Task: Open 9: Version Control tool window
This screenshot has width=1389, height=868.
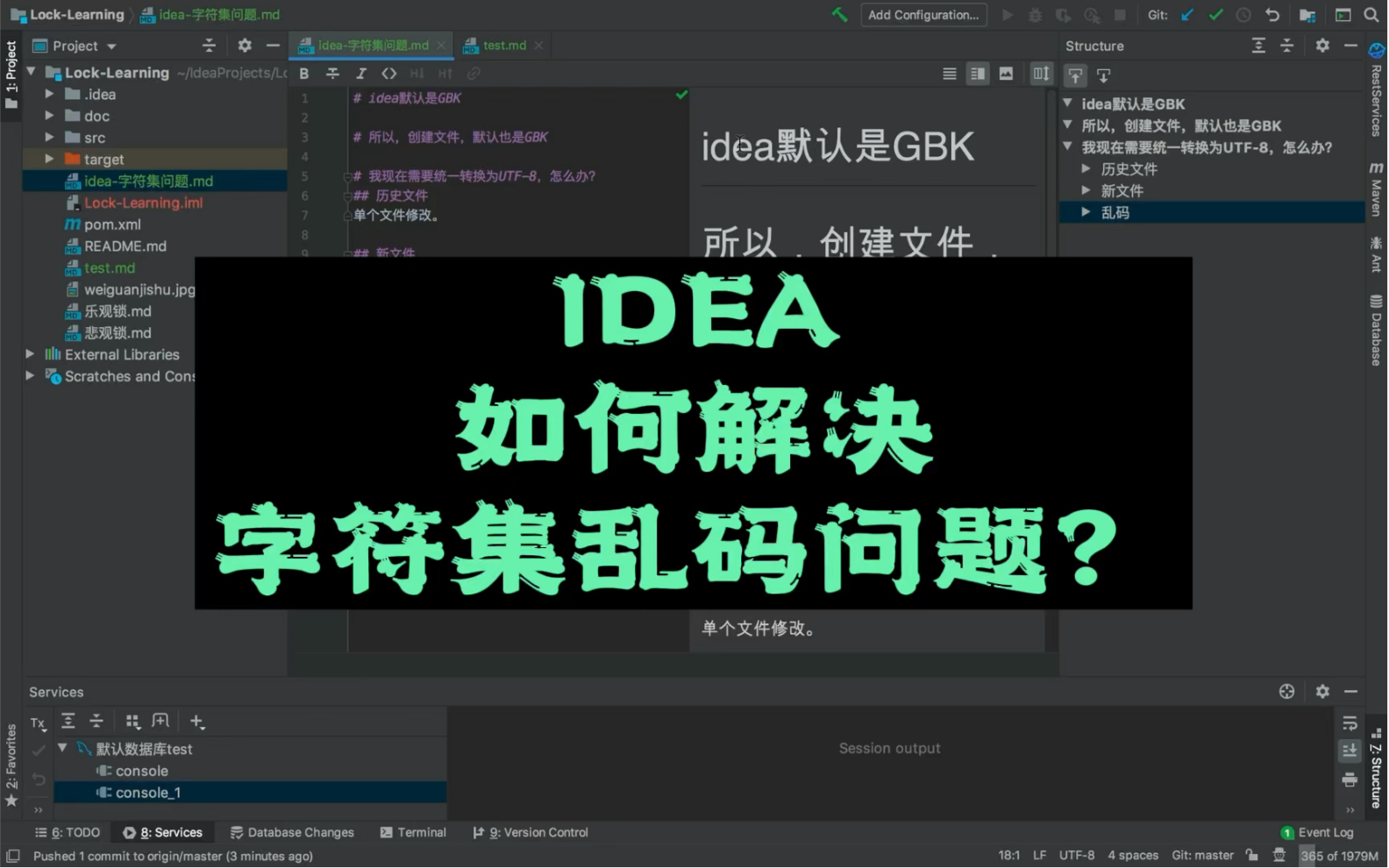Action: 531,833
